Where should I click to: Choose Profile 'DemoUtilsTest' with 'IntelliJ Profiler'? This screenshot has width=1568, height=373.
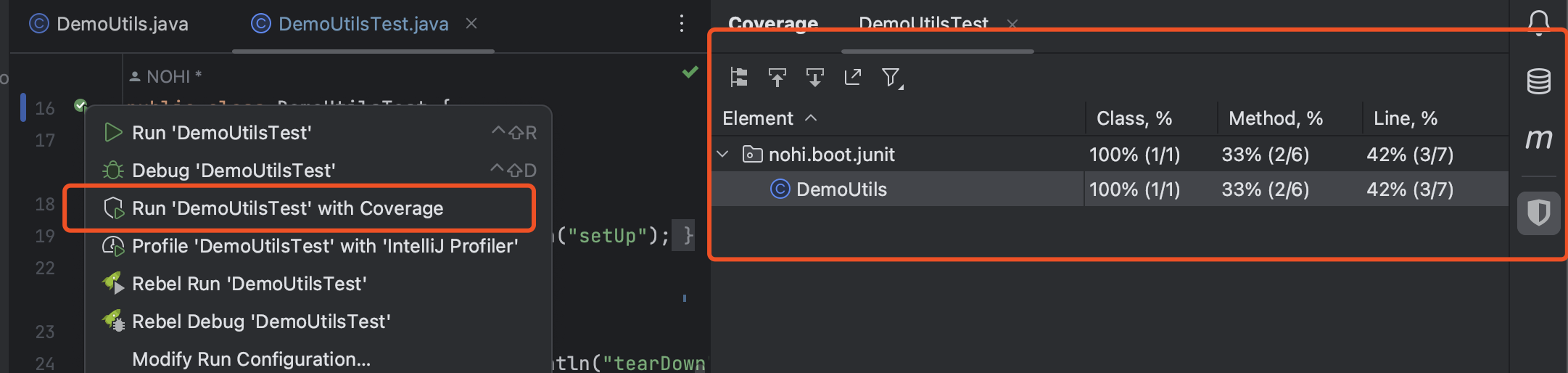pos(319,246)
